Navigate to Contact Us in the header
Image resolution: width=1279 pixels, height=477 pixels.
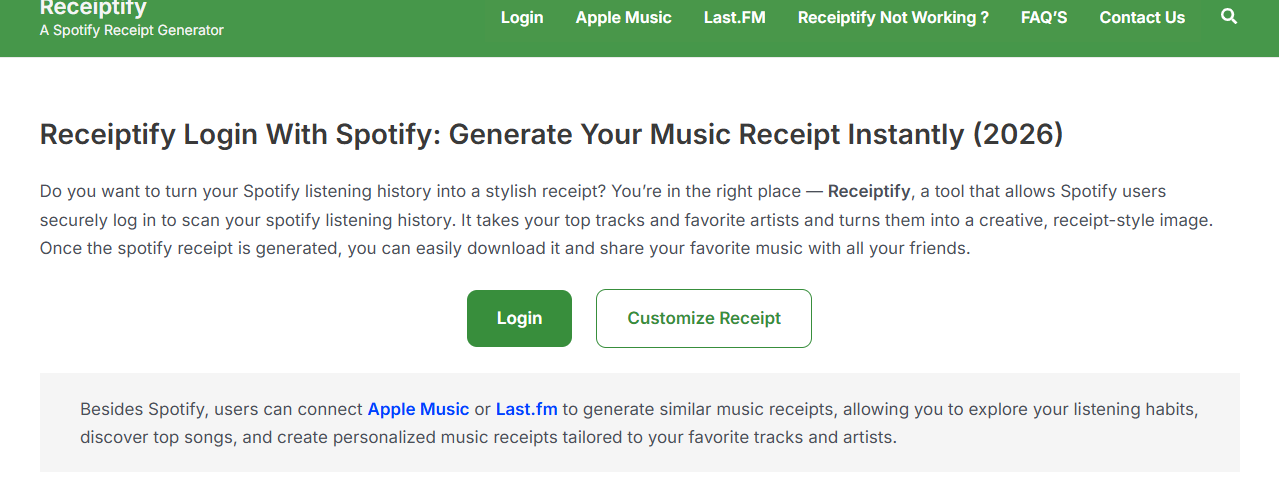tap(1142, 17)
